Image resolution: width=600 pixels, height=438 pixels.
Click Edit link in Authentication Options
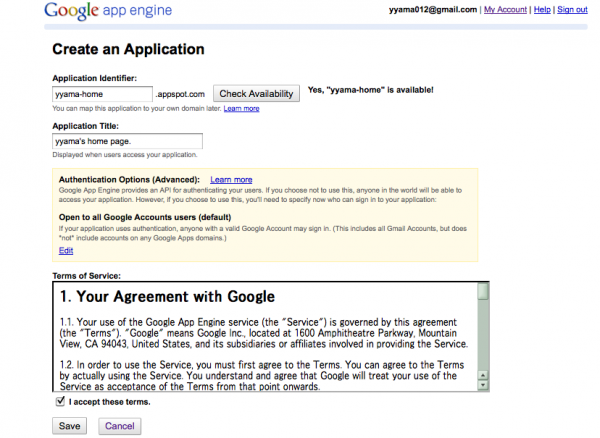[x=66, y=251]
